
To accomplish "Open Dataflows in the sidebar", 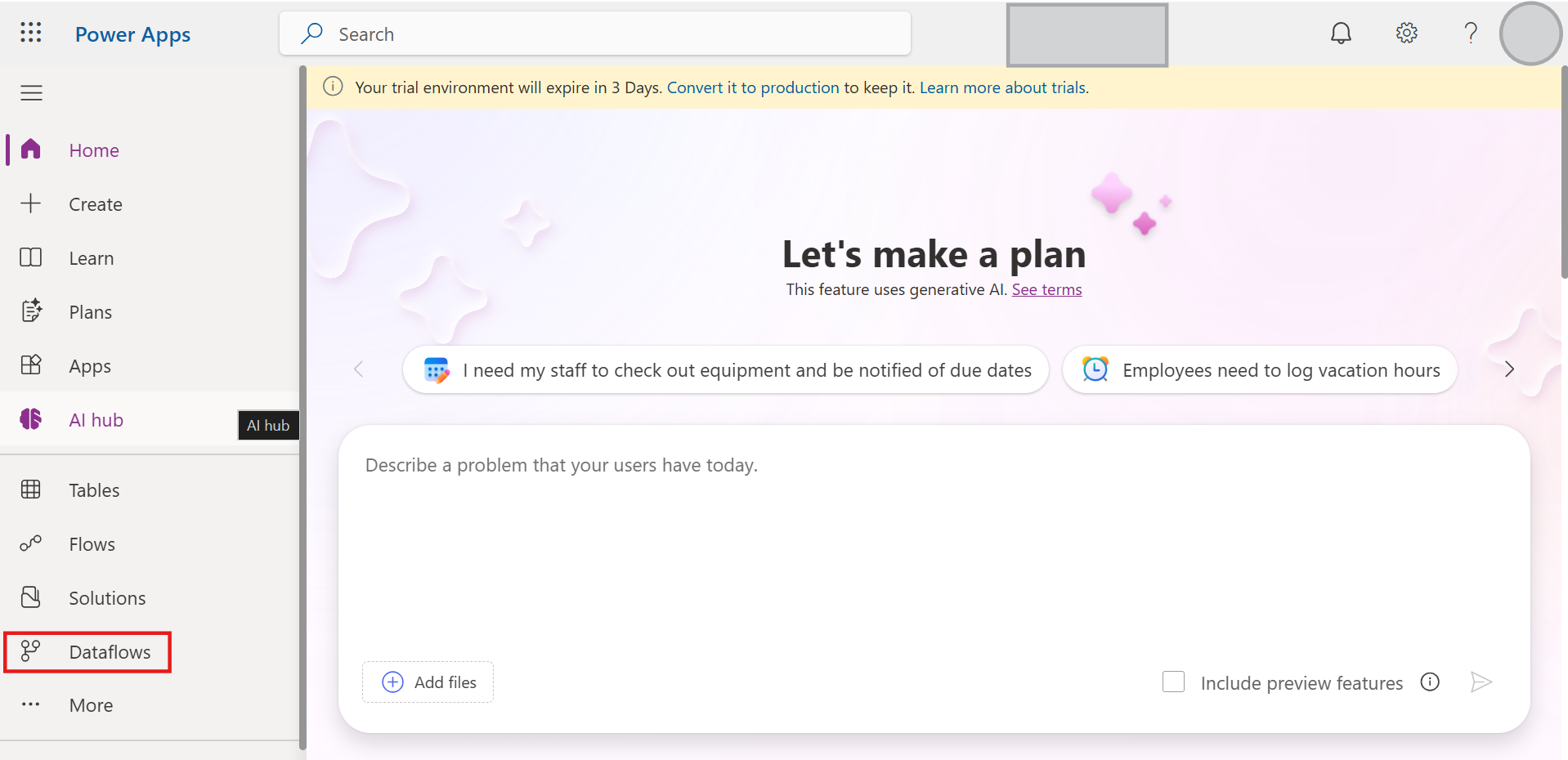I will point(110,652).
